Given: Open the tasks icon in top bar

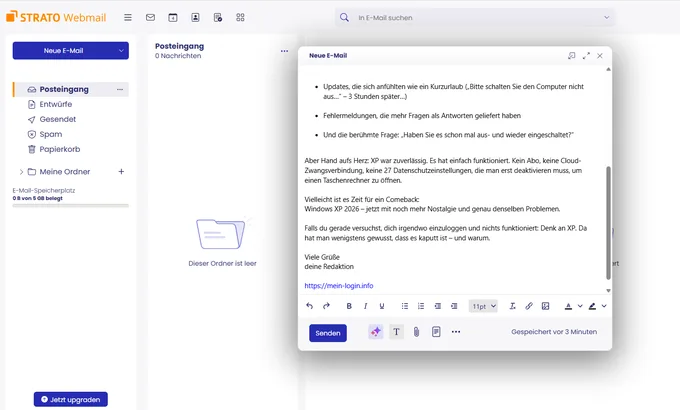Looking at the screenshot, I should (x=218, y=17).
